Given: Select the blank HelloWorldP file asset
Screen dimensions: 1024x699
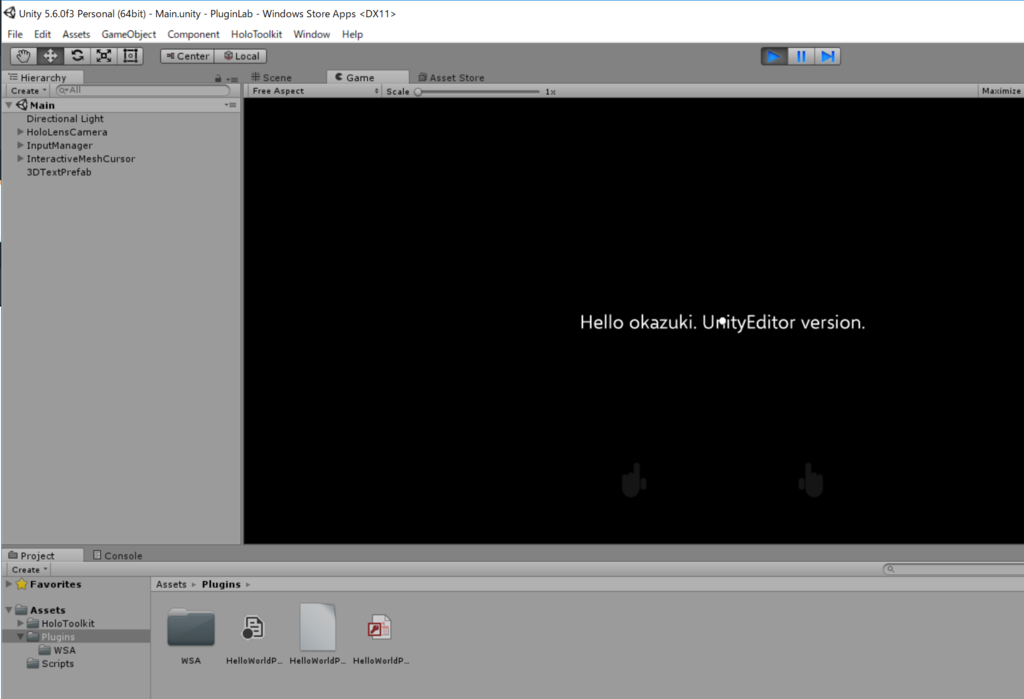Looking at the screenshot, I should click(x=317, y=627).
